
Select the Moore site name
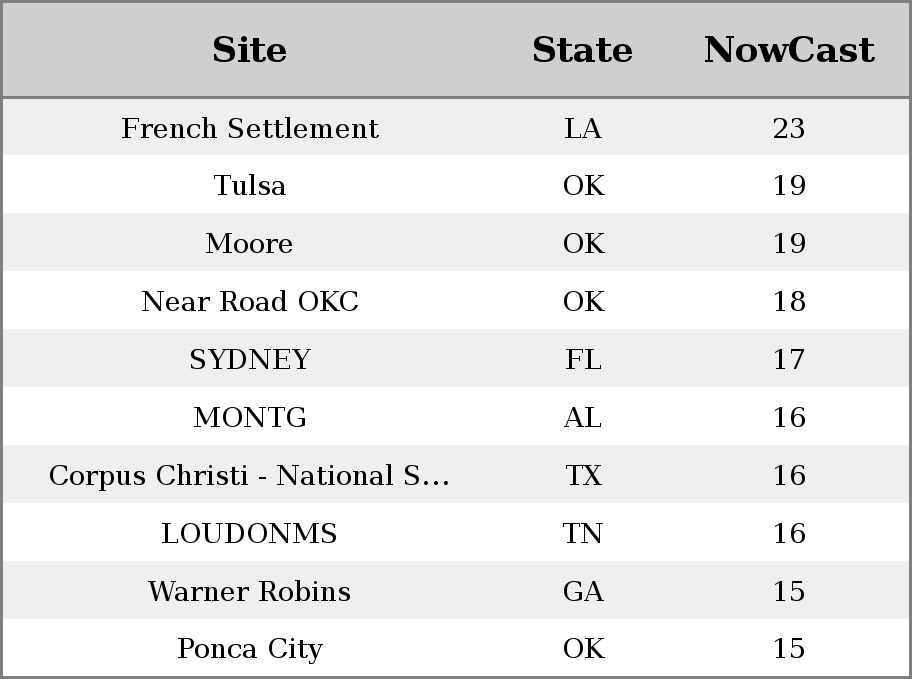[249, 243]
